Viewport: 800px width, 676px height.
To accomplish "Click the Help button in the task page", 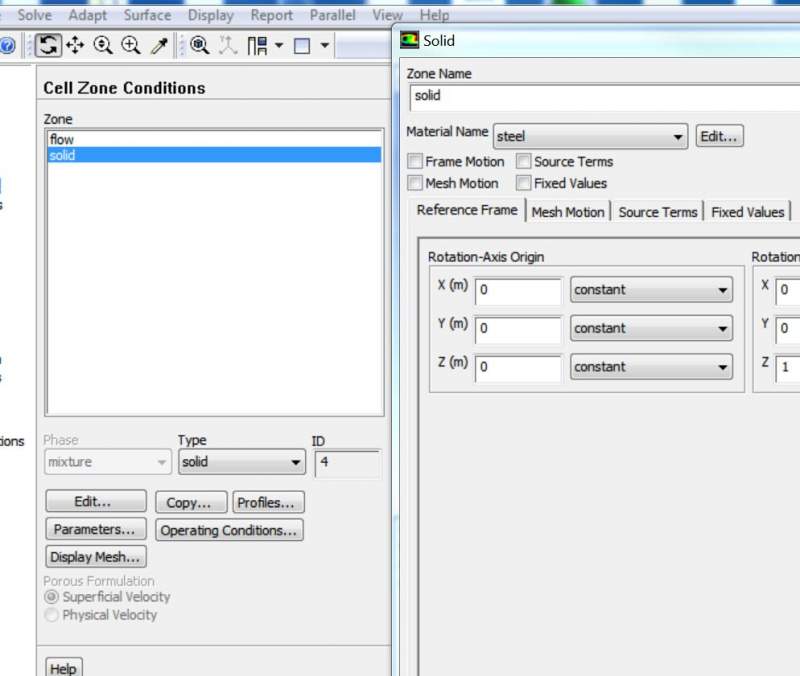I will click(x=64, y=667).
